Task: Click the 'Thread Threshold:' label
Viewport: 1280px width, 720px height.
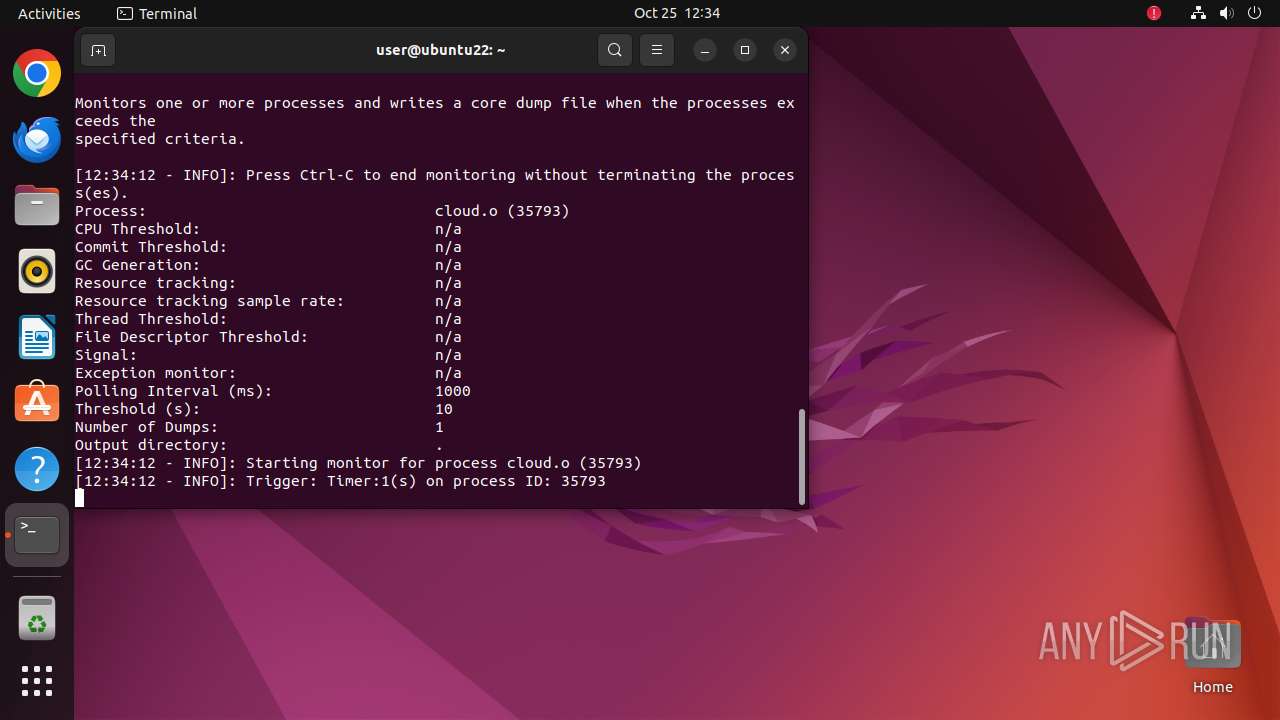Action: 151,319
